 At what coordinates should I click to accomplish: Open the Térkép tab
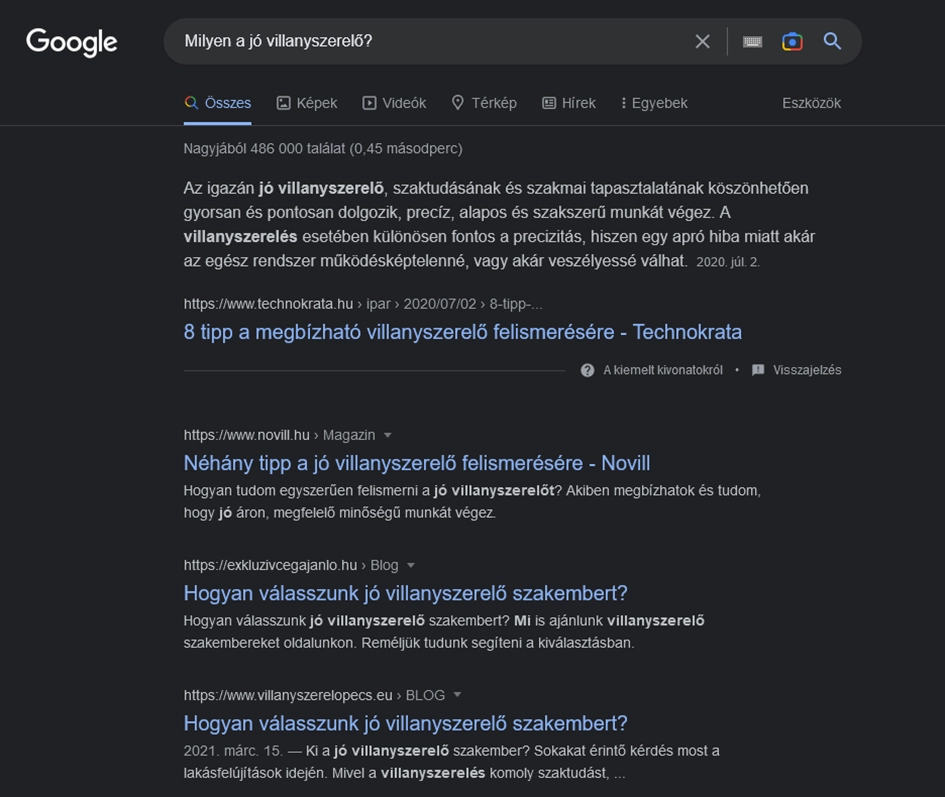tap(484, 103)
